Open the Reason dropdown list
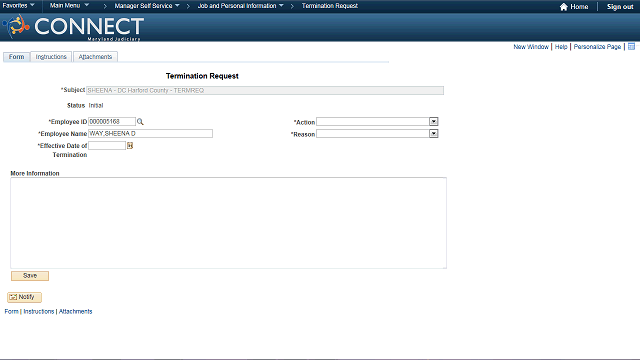This screenshot has height=360, width=640. coord(433,133)
